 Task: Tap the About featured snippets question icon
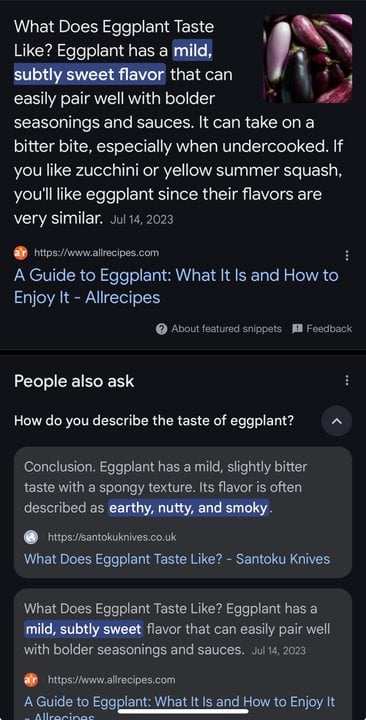click(x=161, y=329)
